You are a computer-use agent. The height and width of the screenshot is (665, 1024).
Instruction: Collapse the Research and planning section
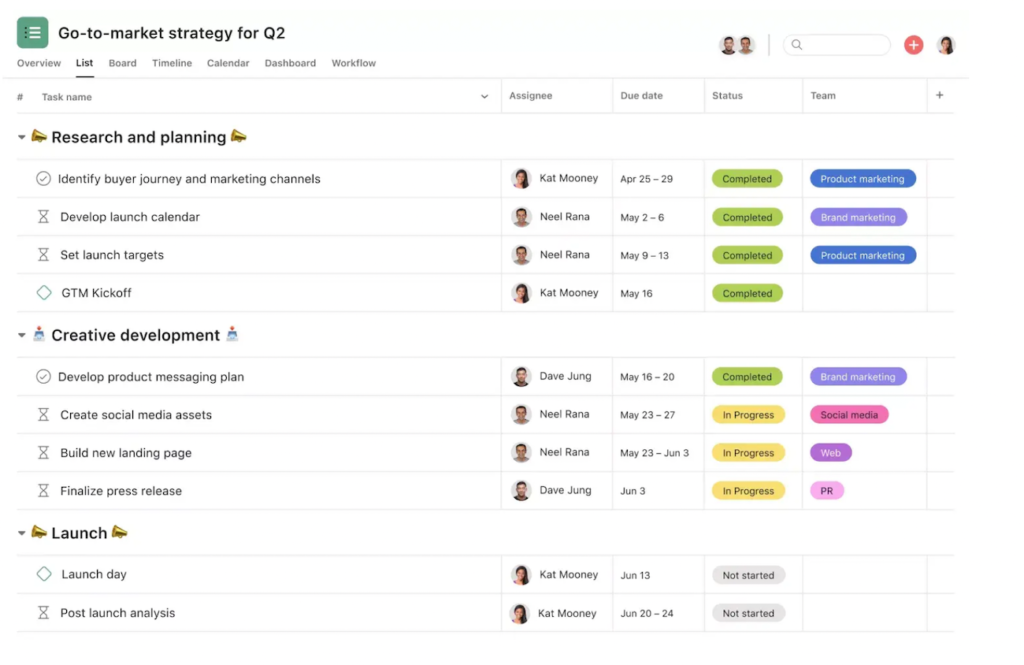pyautogui.click(x=22, y=138)
